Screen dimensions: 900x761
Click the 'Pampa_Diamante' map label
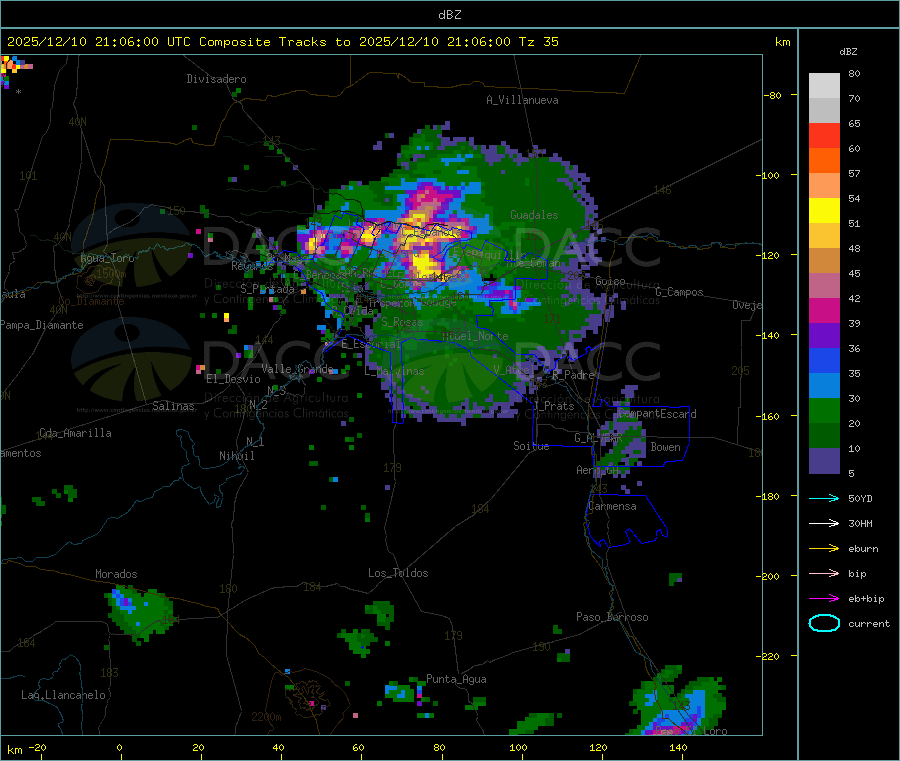[42, 325]
